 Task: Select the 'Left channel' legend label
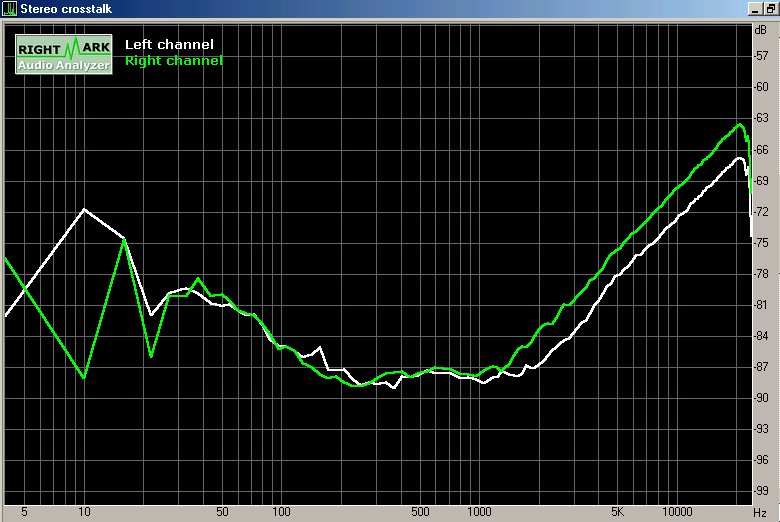(x=169, y=44)
